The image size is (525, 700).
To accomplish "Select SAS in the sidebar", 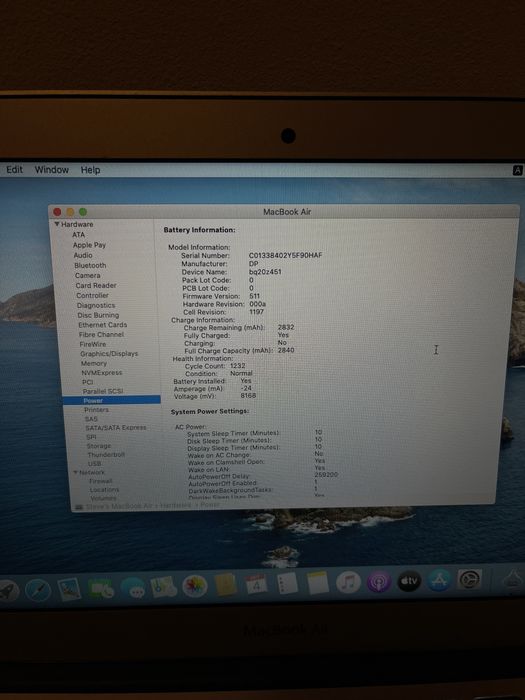I will (x=91, y=419).
